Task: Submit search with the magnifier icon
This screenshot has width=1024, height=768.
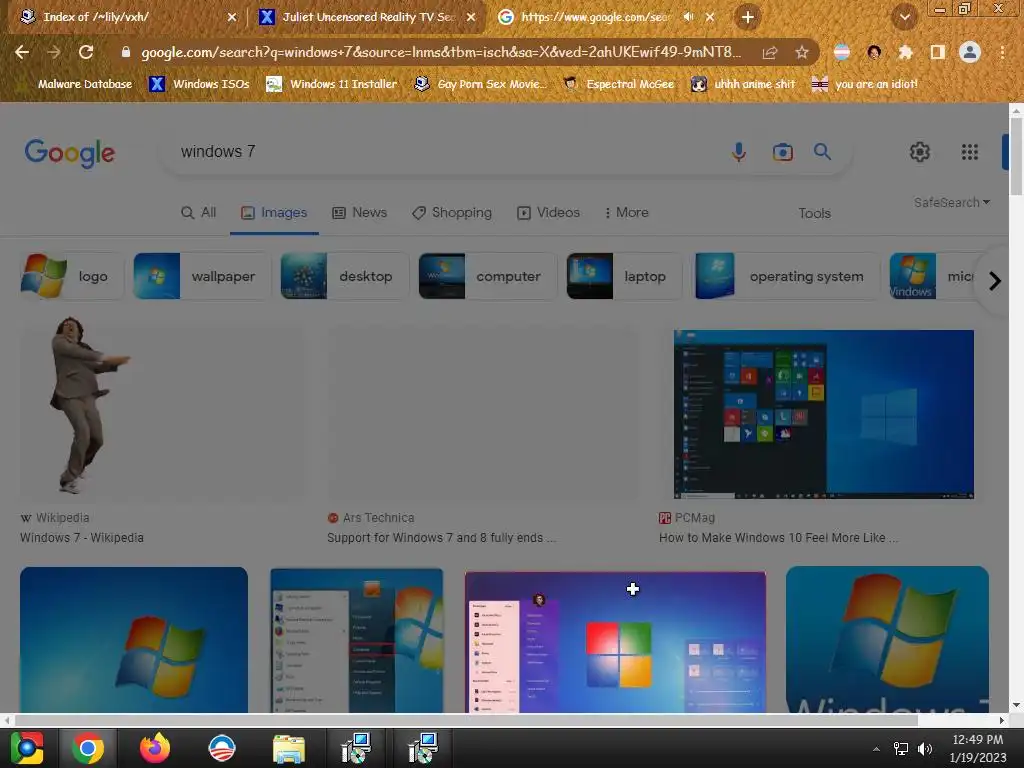Action: 822,152
